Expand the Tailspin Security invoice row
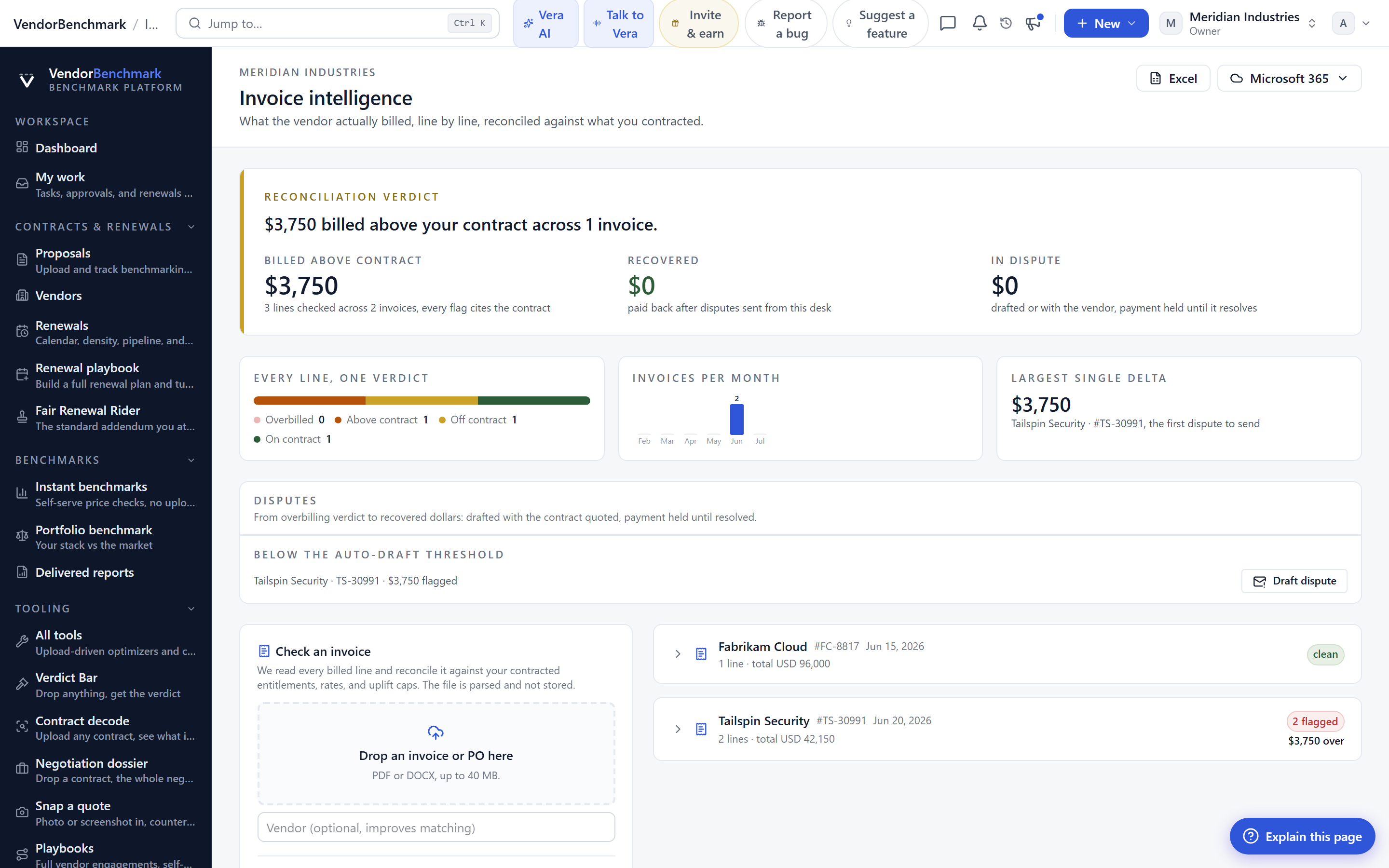 (x=678, y=729)
